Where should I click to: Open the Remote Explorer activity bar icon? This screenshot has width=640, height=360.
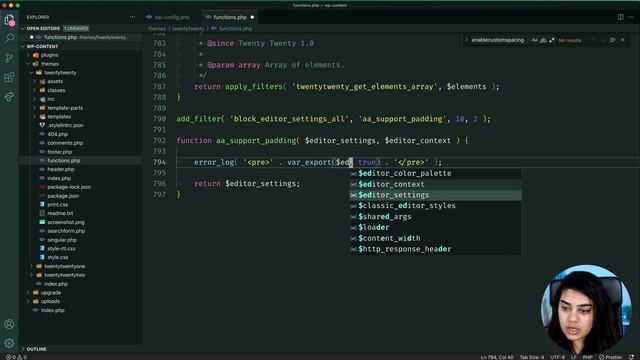click(x=9, y=97)
